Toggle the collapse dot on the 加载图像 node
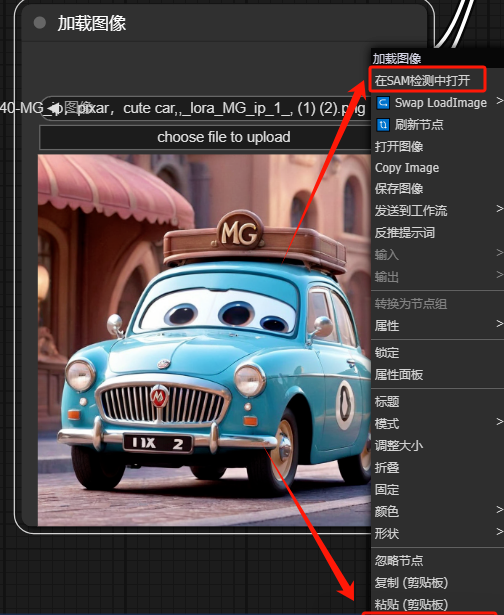 [x=40, y=23]
